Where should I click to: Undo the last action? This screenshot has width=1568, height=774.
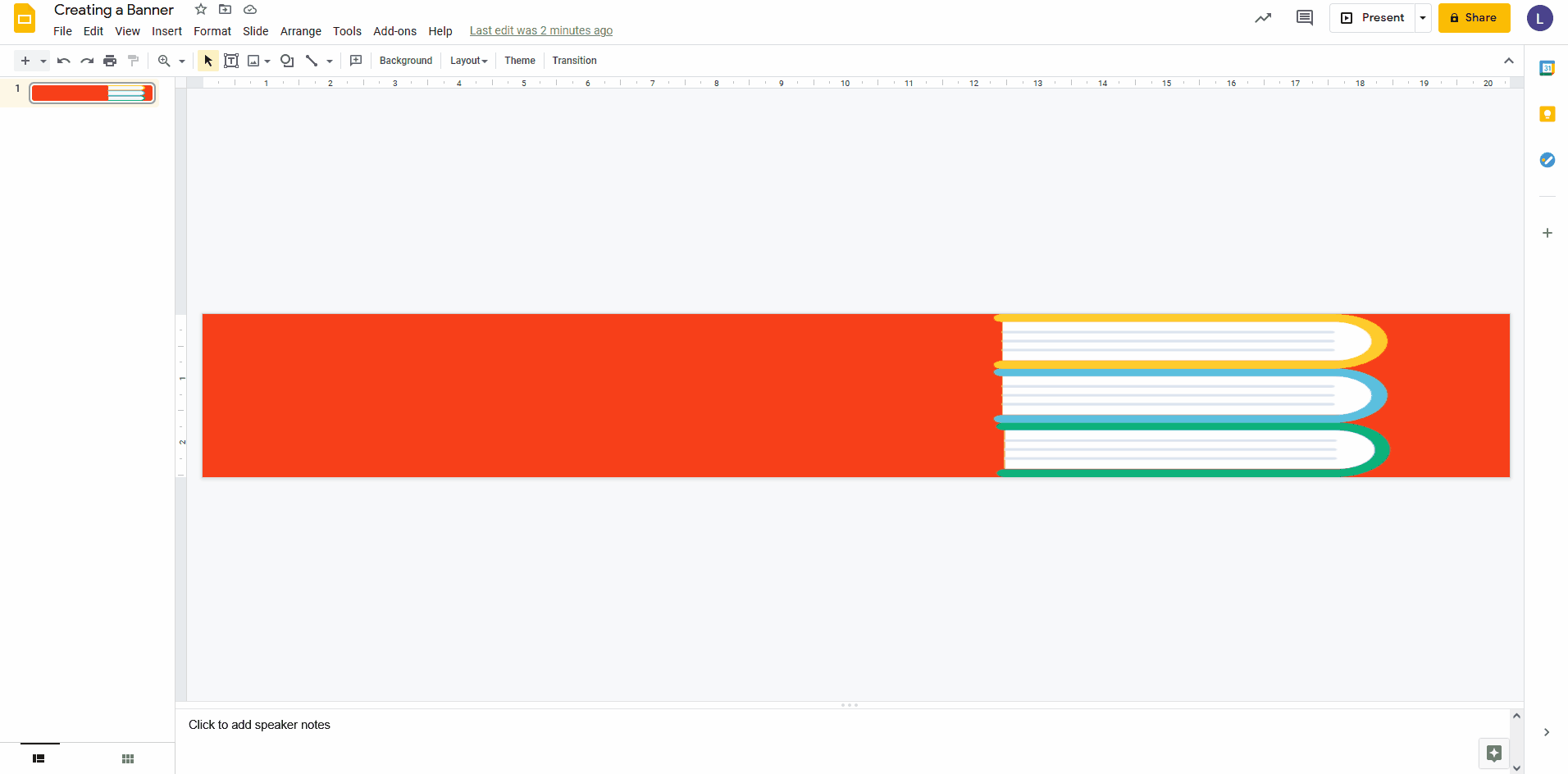[63, 60]
